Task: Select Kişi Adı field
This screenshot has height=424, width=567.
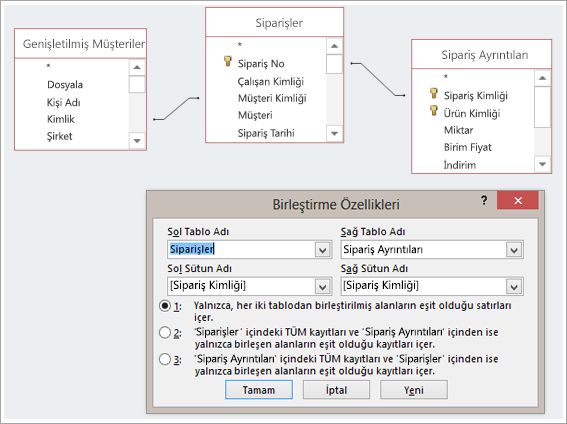Action: (x=64, y=103)
